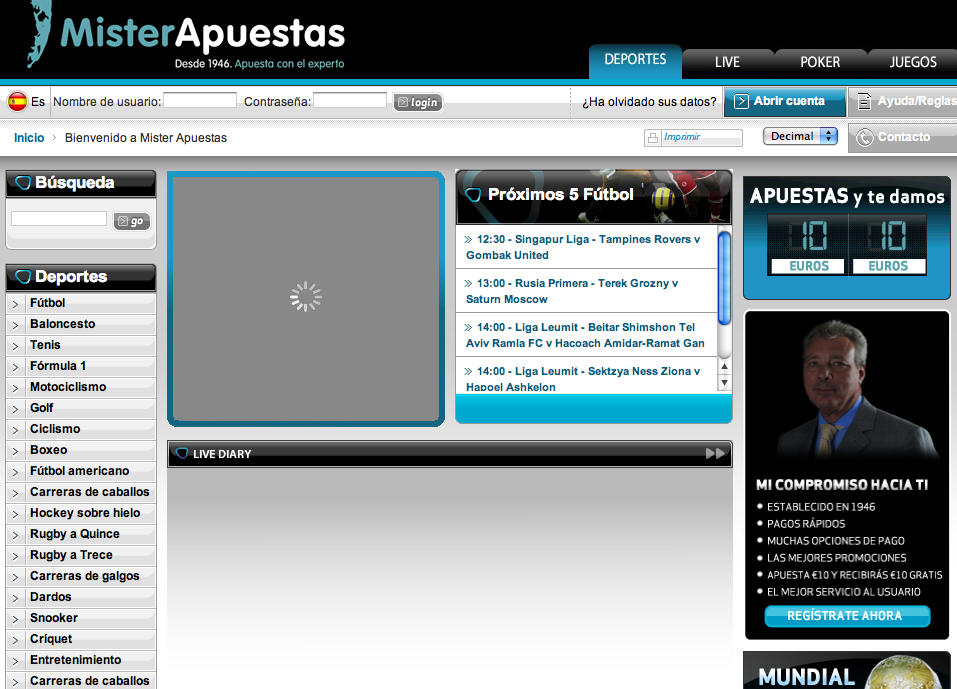
Task: Click the Spanish flag language icon
Action: (x=18, y=101)
